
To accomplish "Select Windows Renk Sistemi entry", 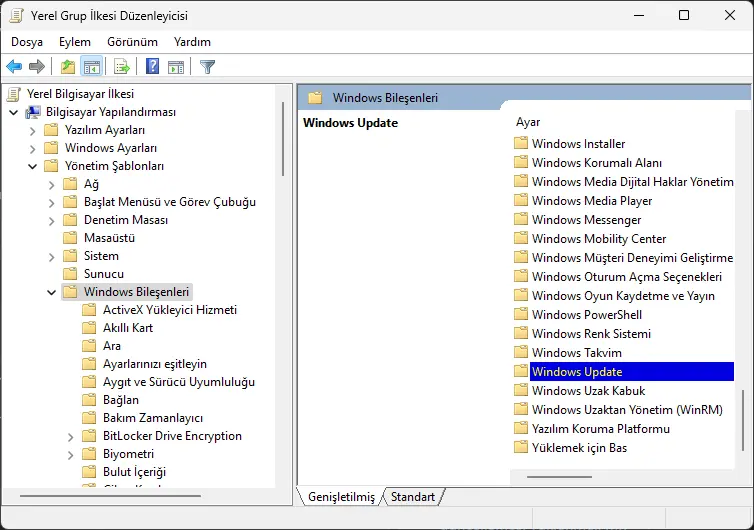I will pyautogui.click(x=591, y=333).
